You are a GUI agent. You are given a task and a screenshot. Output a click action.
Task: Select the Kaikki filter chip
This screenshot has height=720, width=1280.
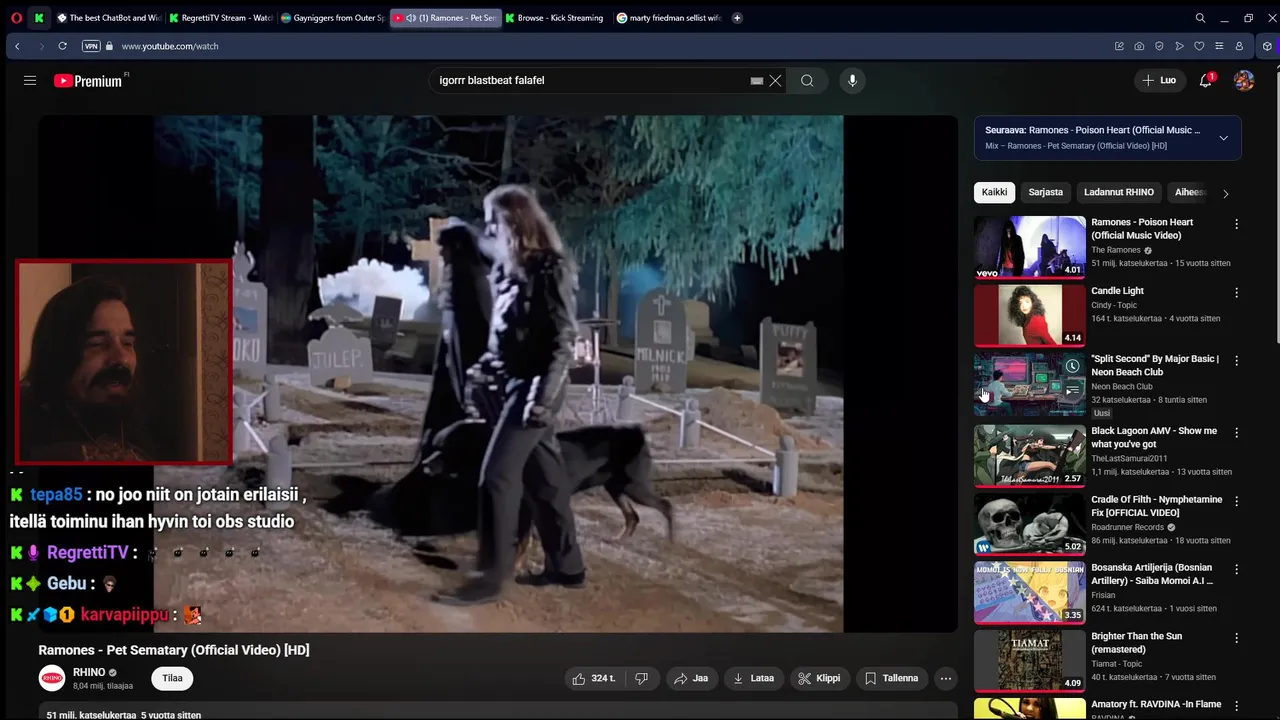coord(994,192)
